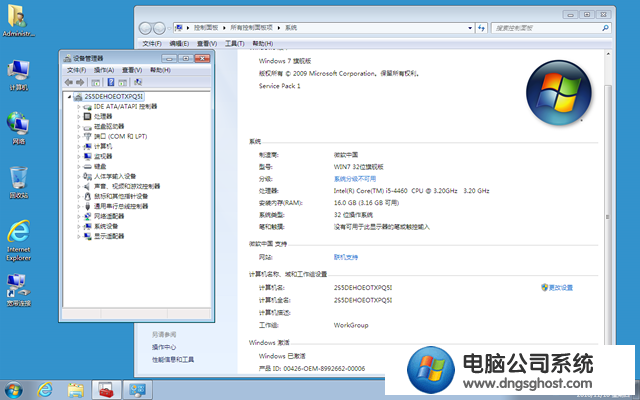640x400 pixels.
Task: Open Internet Explorer from the taskbar
Action: [x=44, y=390]
